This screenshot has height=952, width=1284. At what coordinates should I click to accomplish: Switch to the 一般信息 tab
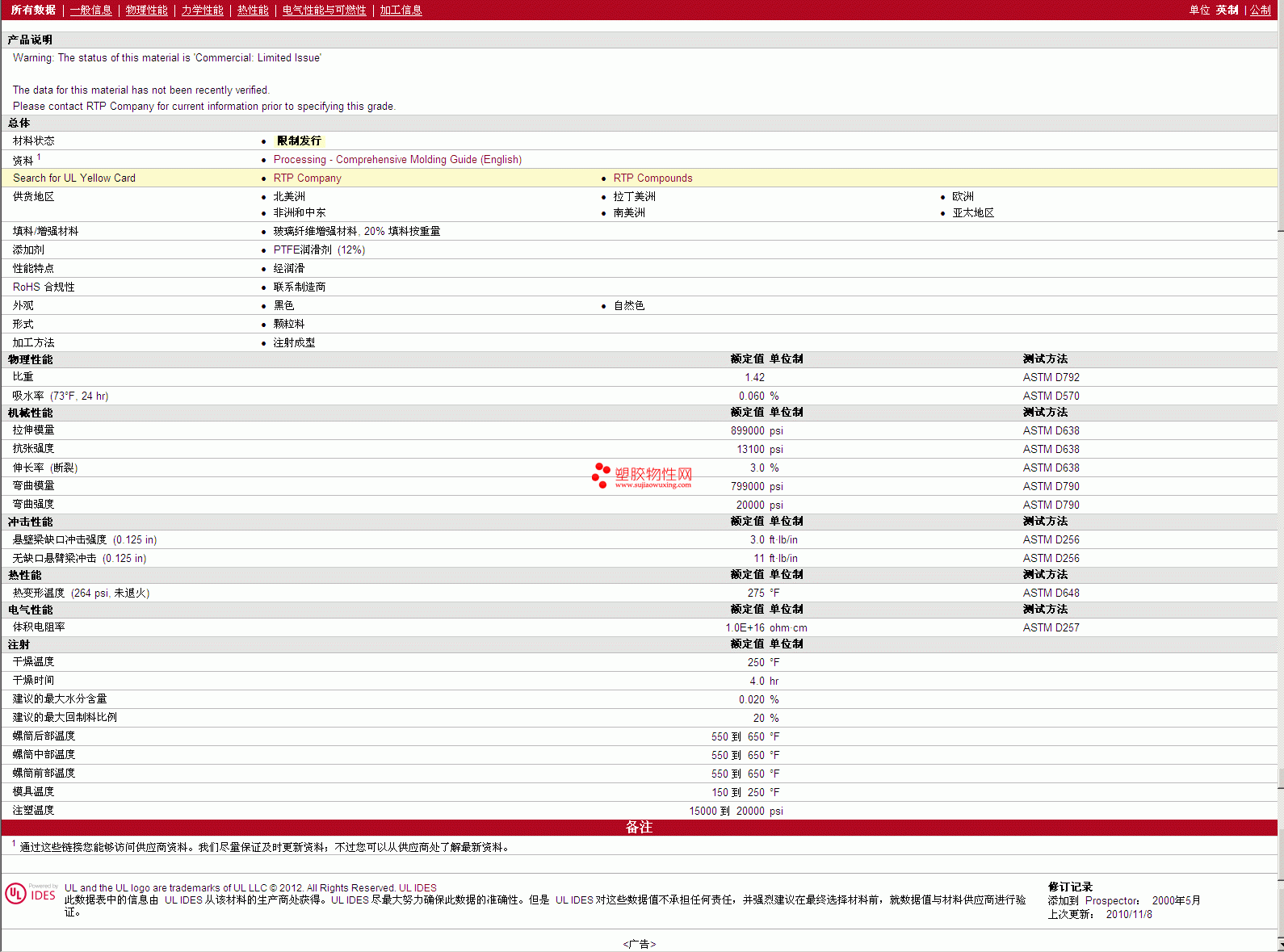point(90,10)
